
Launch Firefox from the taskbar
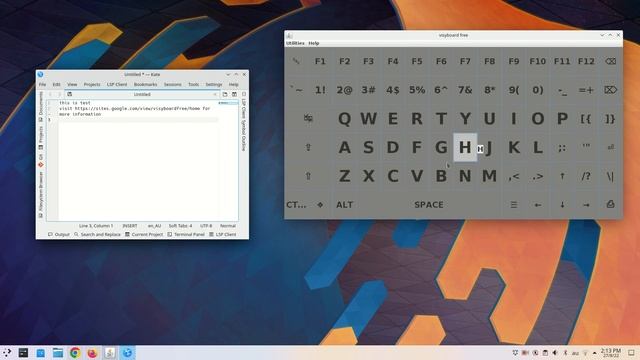point(92,353)
